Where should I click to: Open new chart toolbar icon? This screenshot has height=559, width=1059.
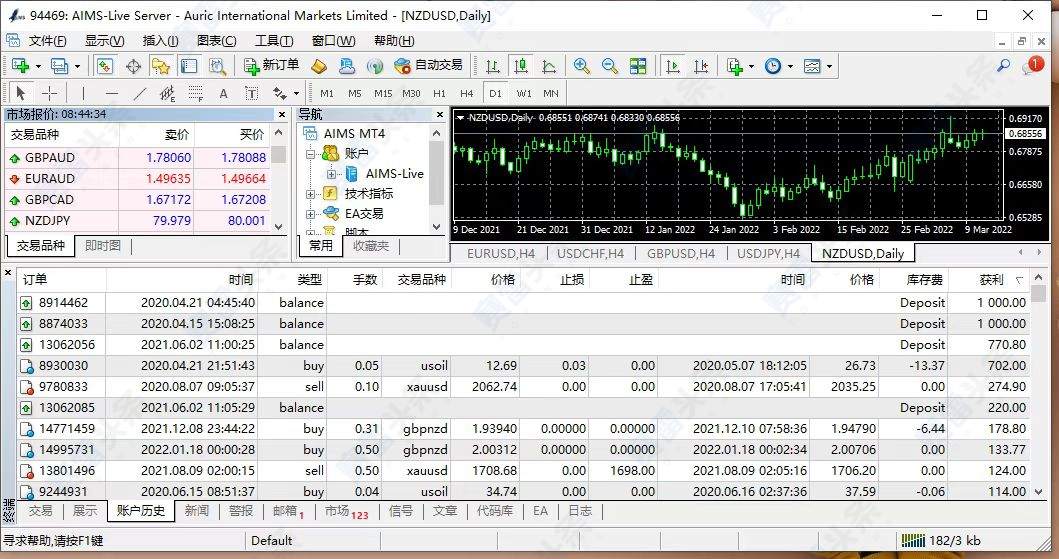(x=20, y=66)
